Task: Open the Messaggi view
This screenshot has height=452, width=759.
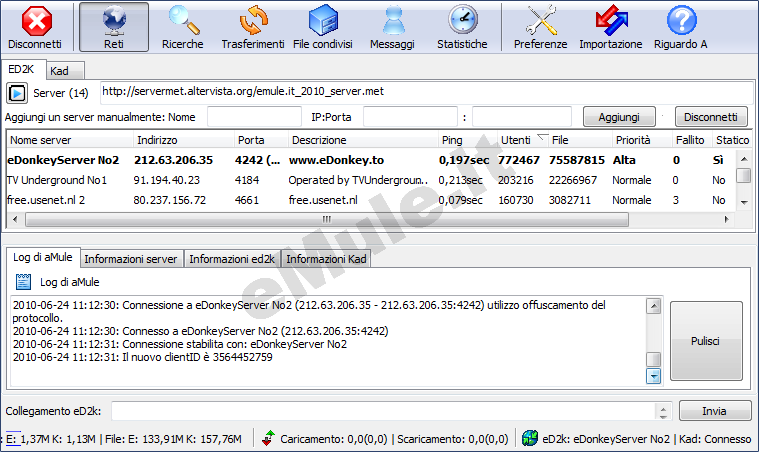Action: click(393, 28)
